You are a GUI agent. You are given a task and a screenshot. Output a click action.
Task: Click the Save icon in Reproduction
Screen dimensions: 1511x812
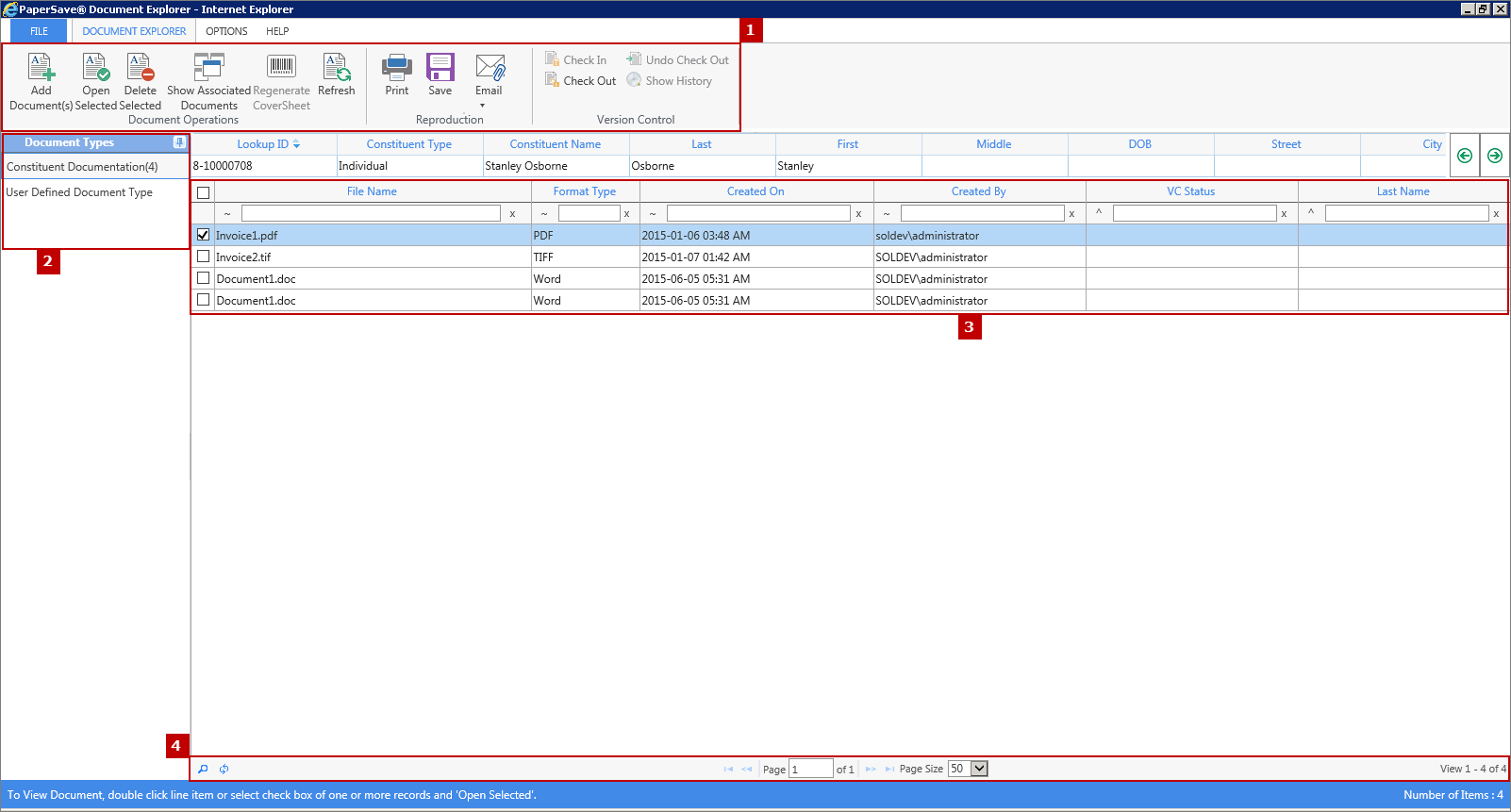pos(440,67)
